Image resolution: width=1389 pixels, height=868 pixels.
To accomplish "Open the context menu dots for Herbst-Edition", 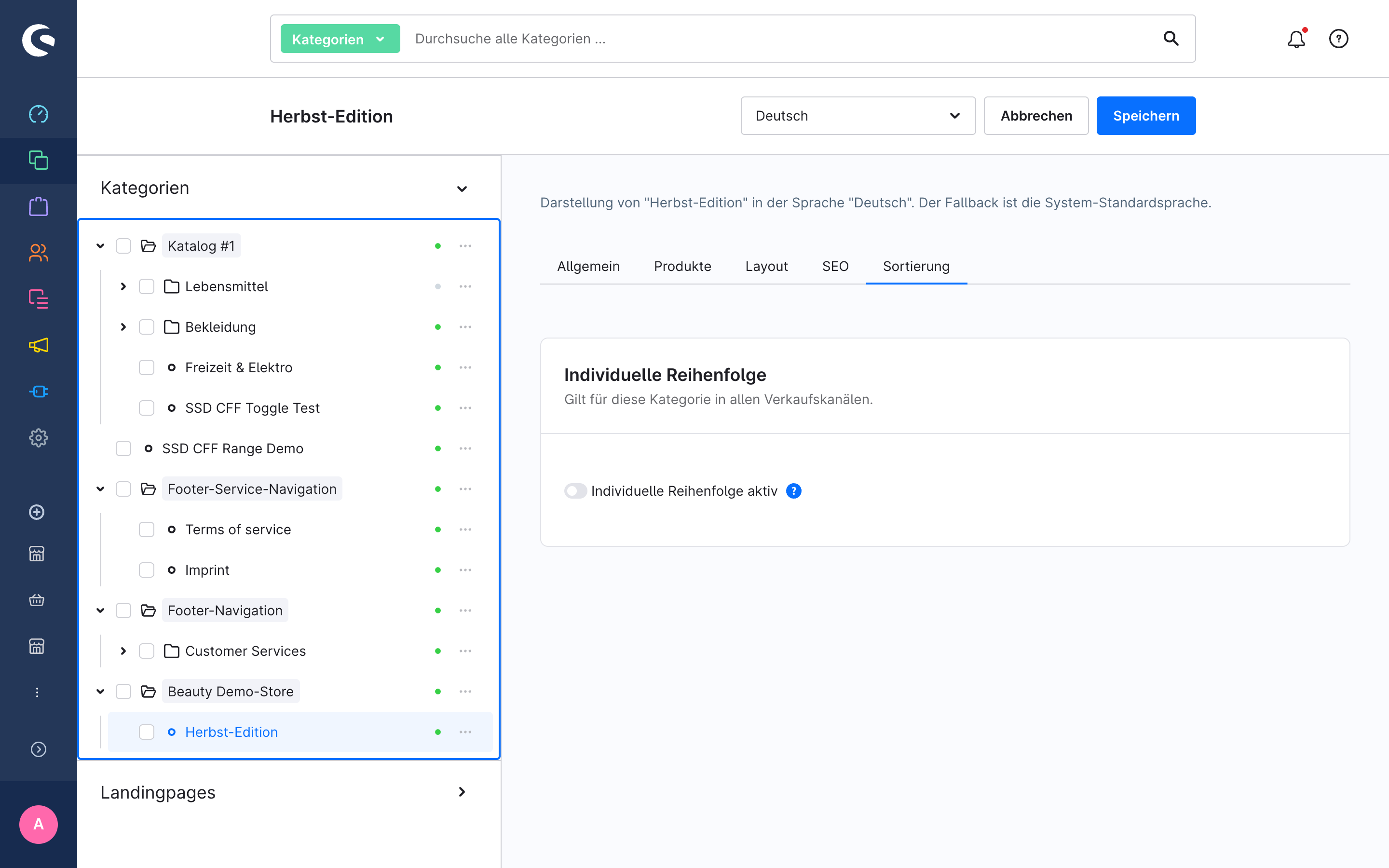I will (465, 732).
